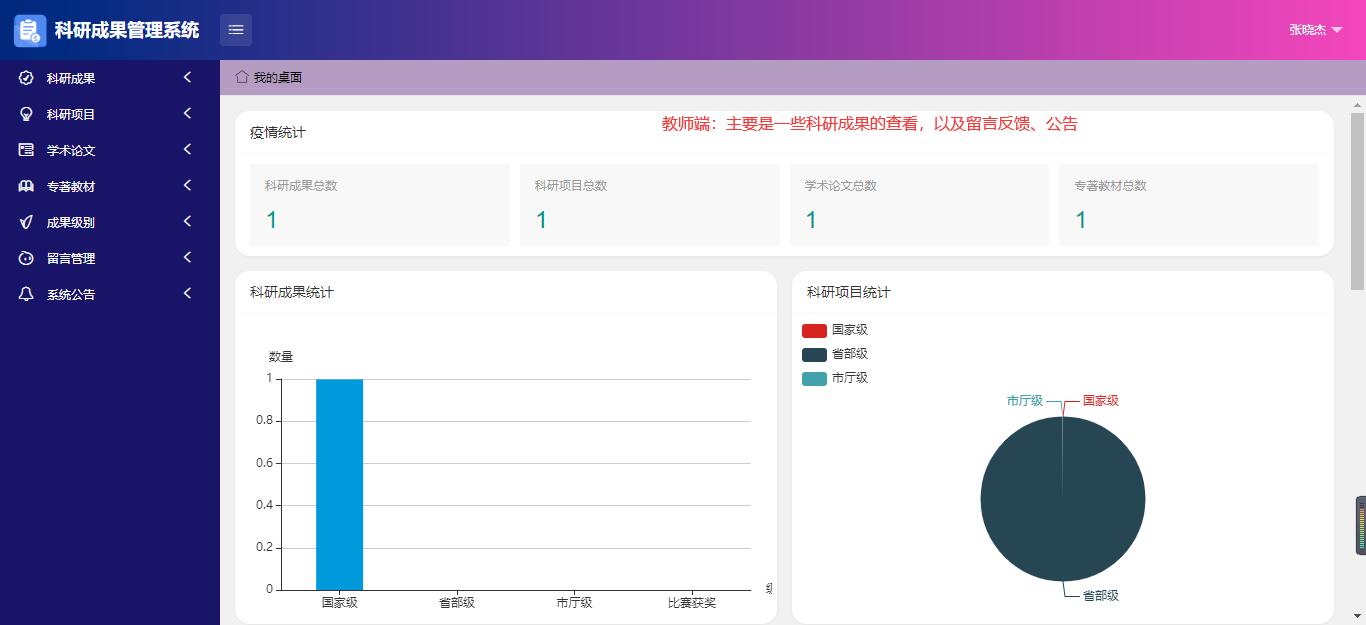
Task: Click the teal 市厅级 legend swatch
Action: [x=814, y=378]
